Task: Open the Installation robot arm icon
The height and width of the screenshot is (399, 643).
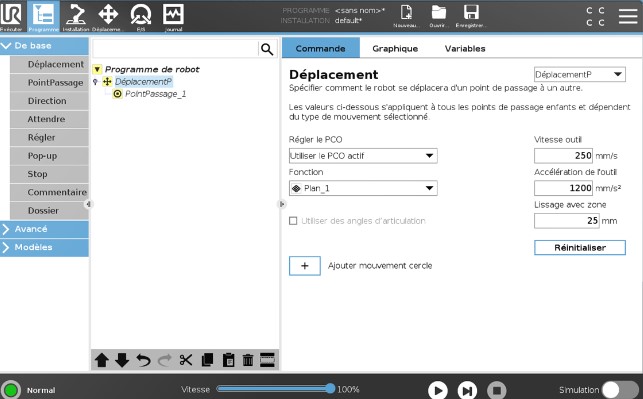Action: 75,16
